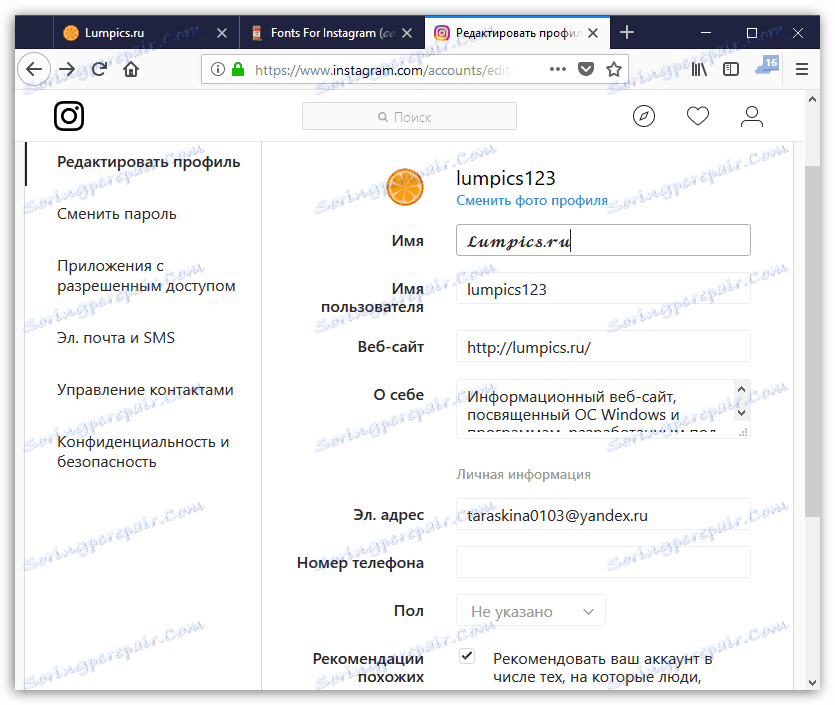Open Управление контактами section
The height and width of the screenshot is (705, 835).
pyautogui.click(x=145, y=390)
